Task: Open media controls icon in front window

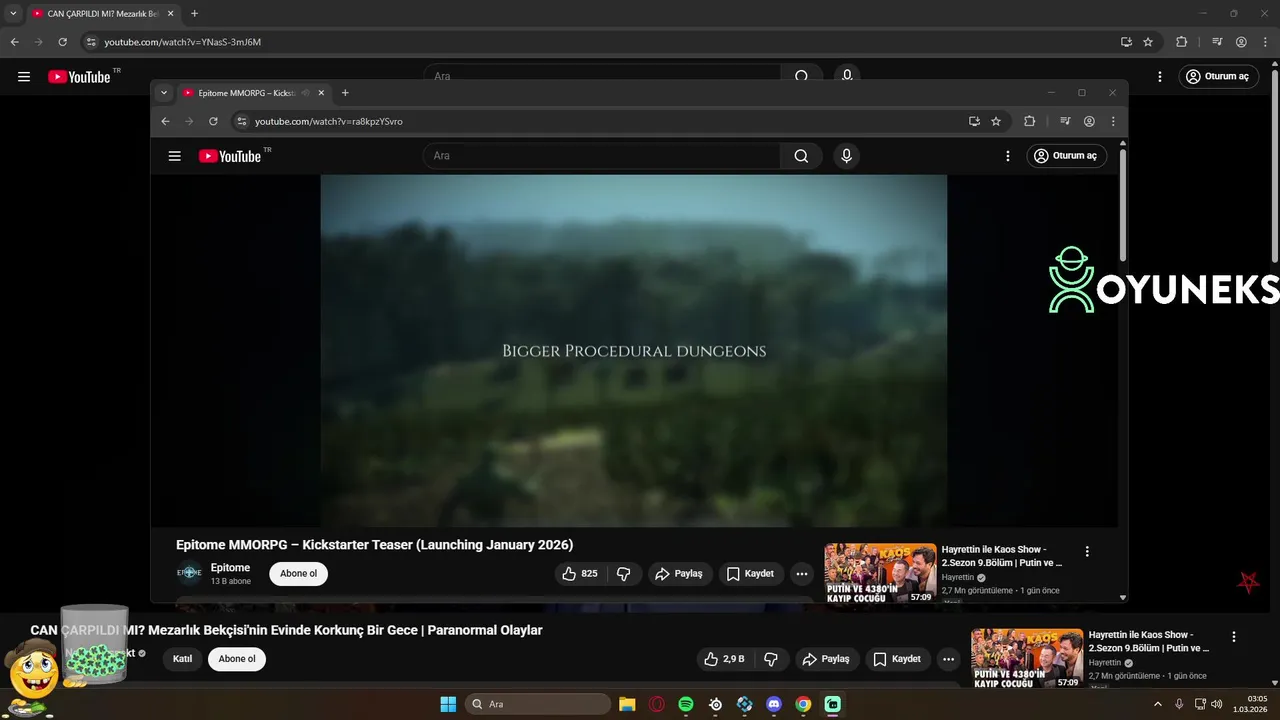Action: [x=1065, y=121]
